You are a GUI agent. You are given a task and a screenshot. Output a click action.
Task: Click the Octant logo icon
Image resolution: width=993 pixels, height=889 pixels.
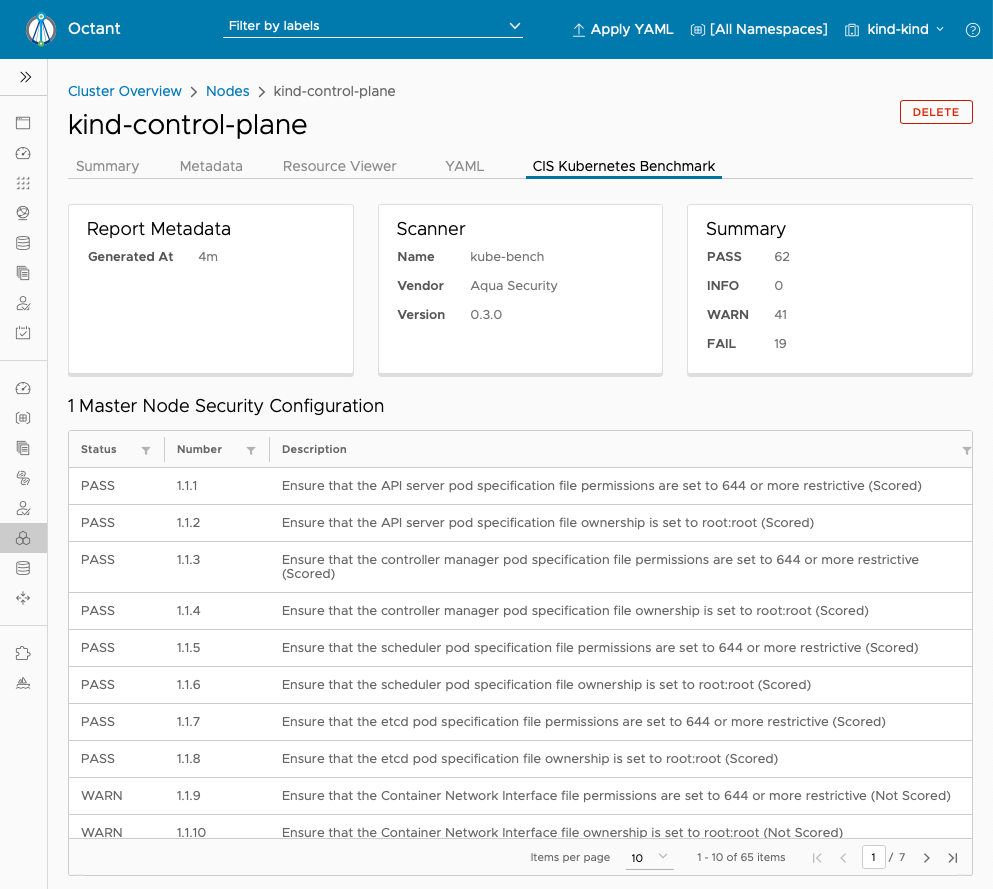pos(41,29)
